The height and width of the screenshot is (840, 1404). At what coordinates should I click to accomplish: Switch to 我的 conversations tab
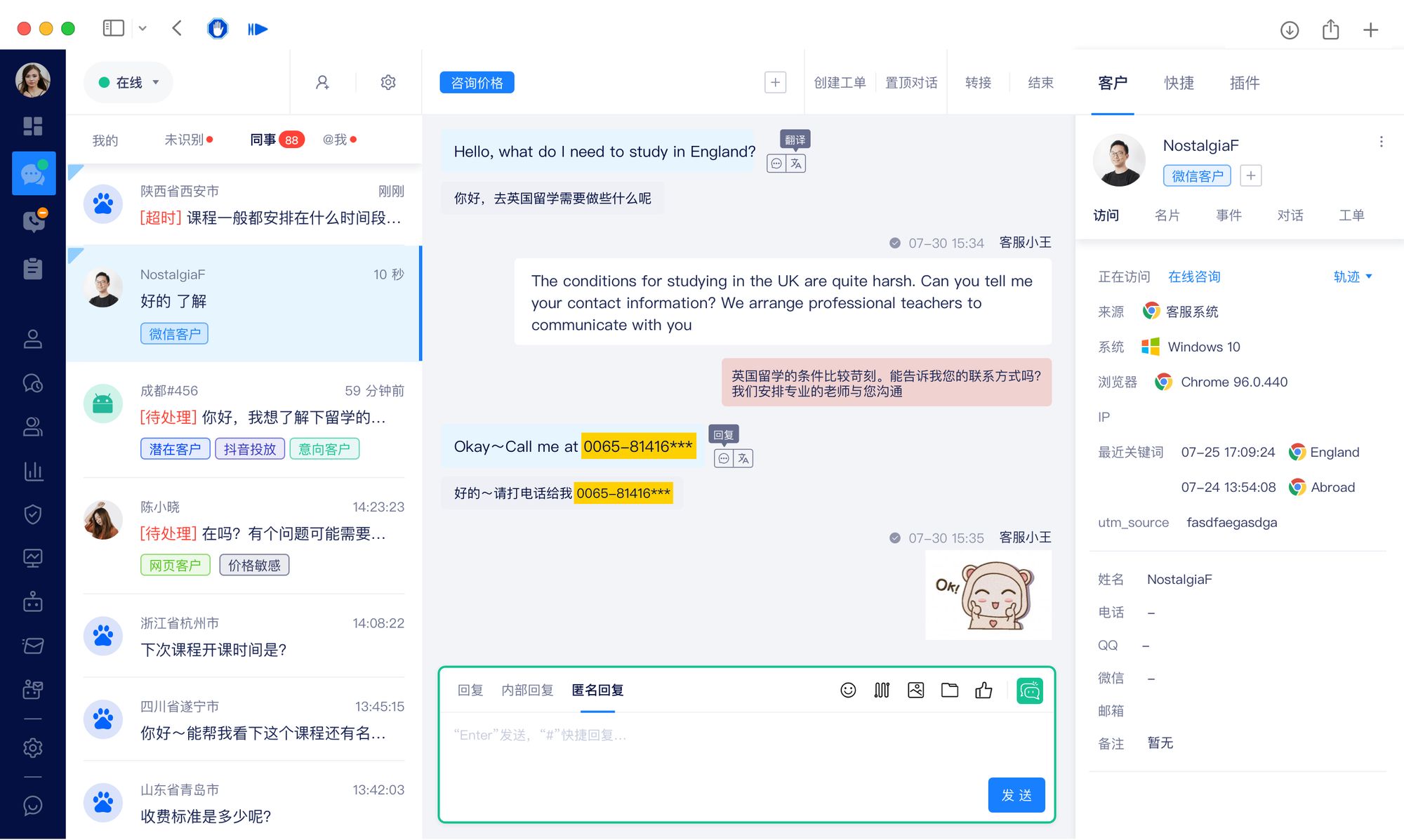click(105, 140)
